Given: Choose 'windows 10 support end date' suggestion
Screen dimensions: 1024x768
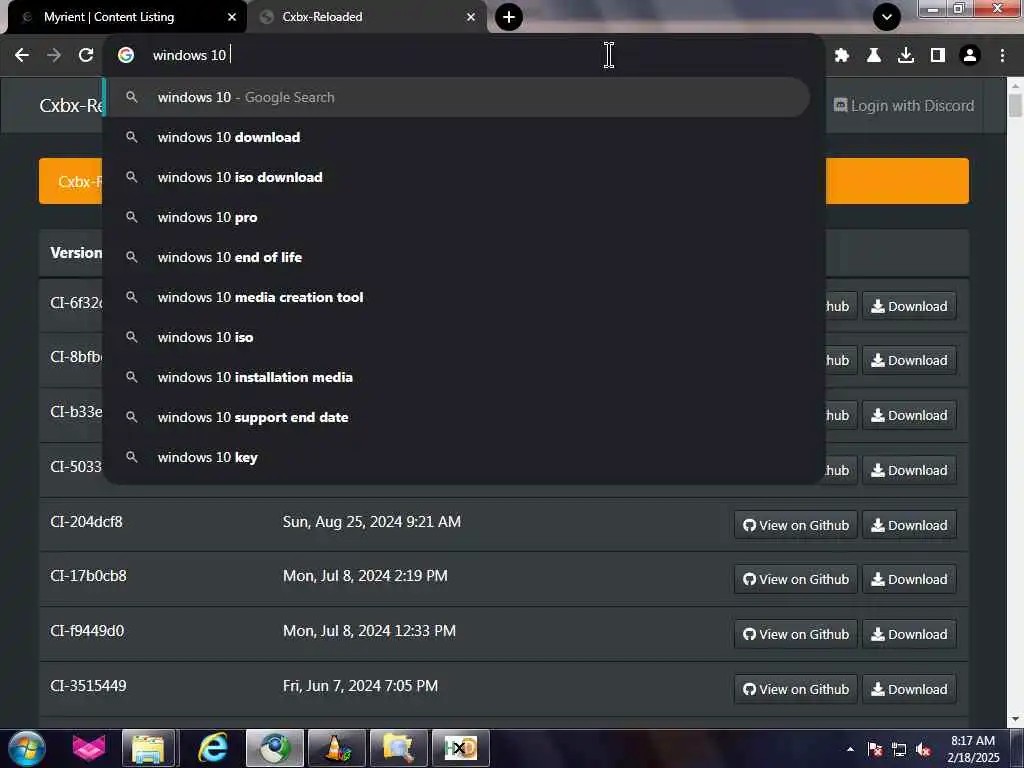Looking at the screenshot, I should point(457,417).
